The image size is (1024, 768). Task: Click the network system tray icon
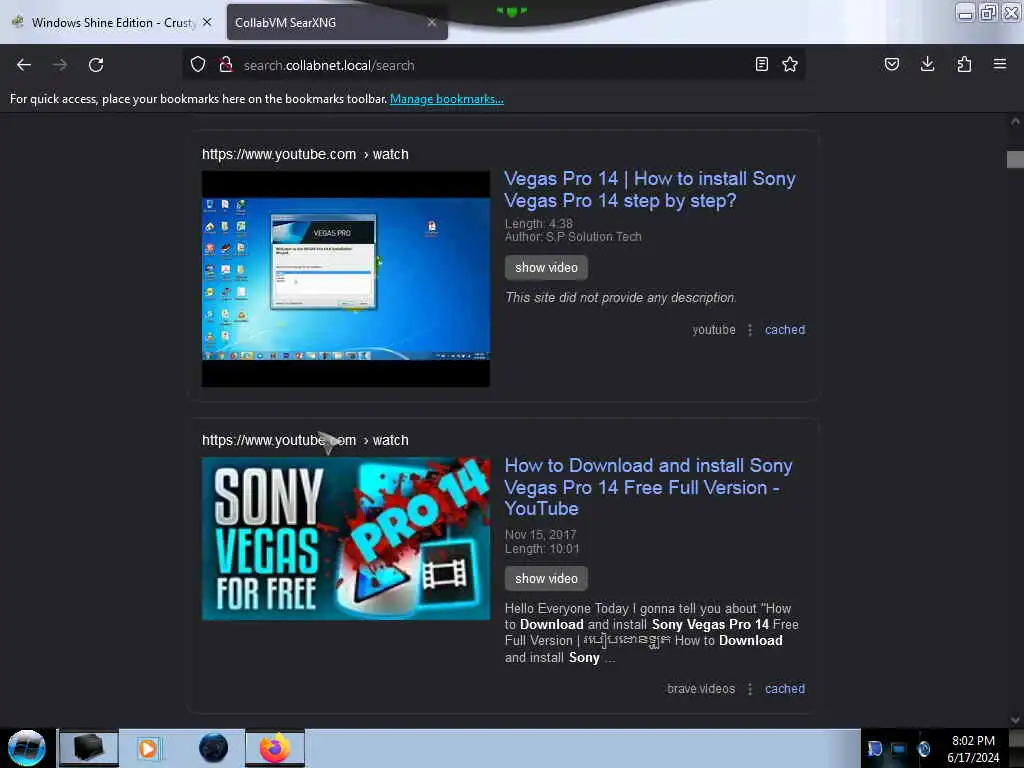899,749
